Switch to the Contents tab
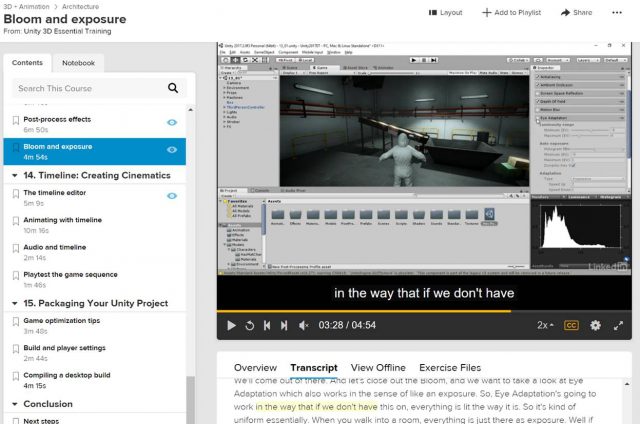Viewport: 640px width, 424px height. pos(27,63)
